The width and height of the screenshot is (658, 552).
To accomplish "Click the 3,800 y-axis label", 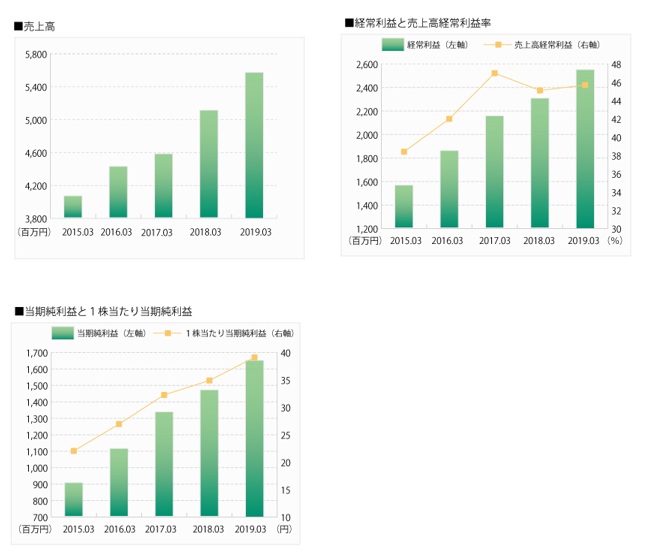I will (x=36, y=219).
